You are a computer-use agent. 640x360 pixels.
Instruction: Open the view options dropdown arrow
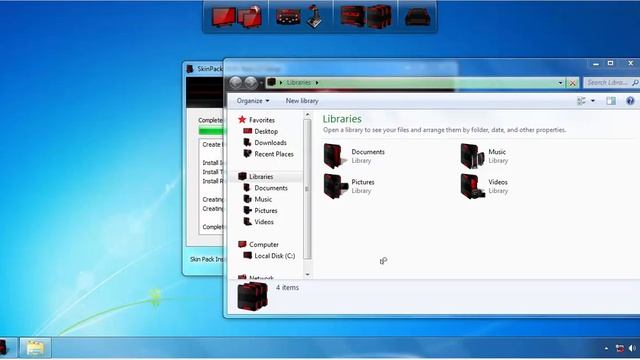pos(593,101)
